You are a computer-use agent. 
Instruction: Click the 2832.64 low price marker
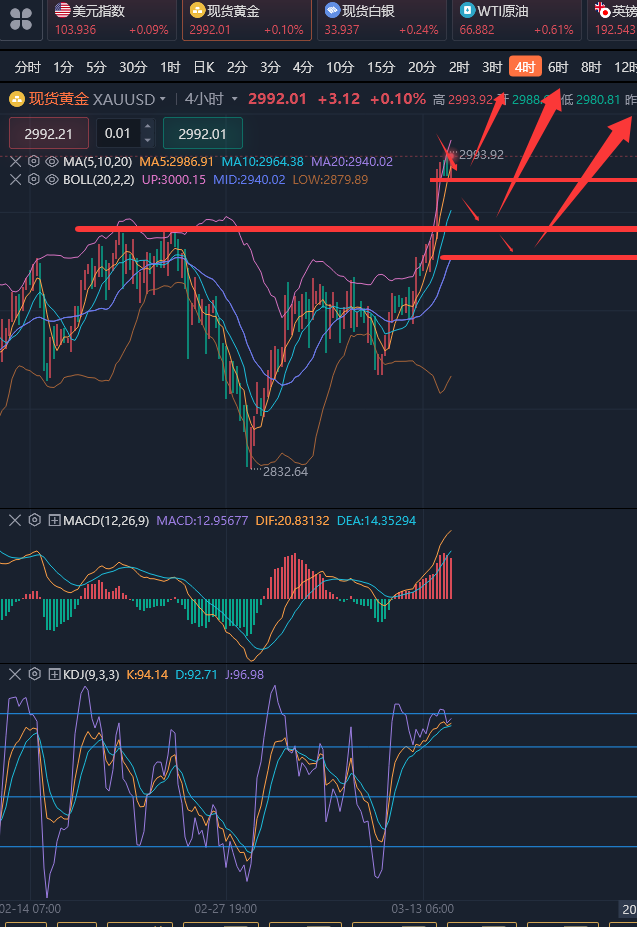point(285,471)
